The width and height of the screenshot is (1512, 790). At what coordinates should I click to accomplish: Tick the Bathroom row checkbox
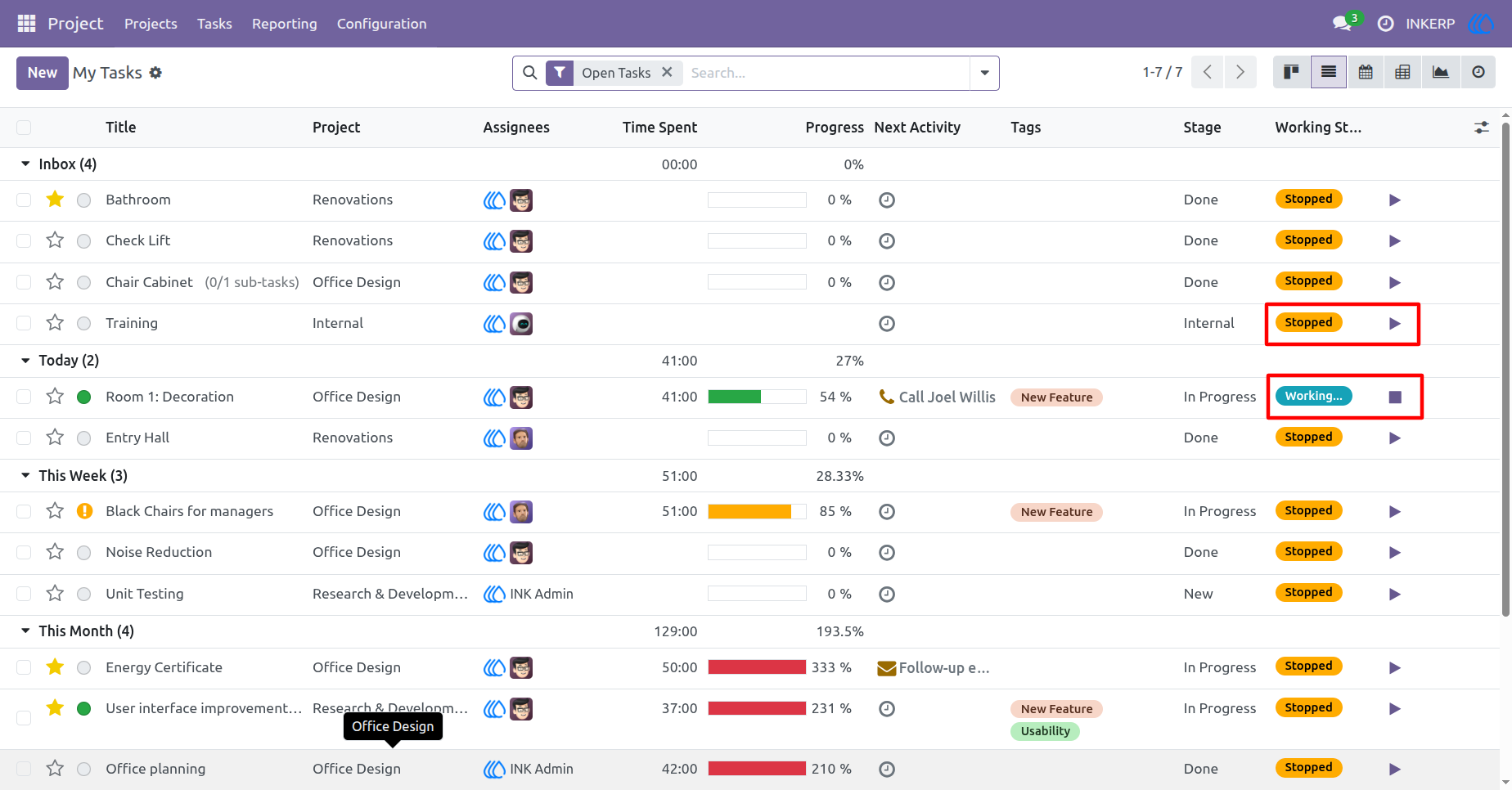(24, 200)
